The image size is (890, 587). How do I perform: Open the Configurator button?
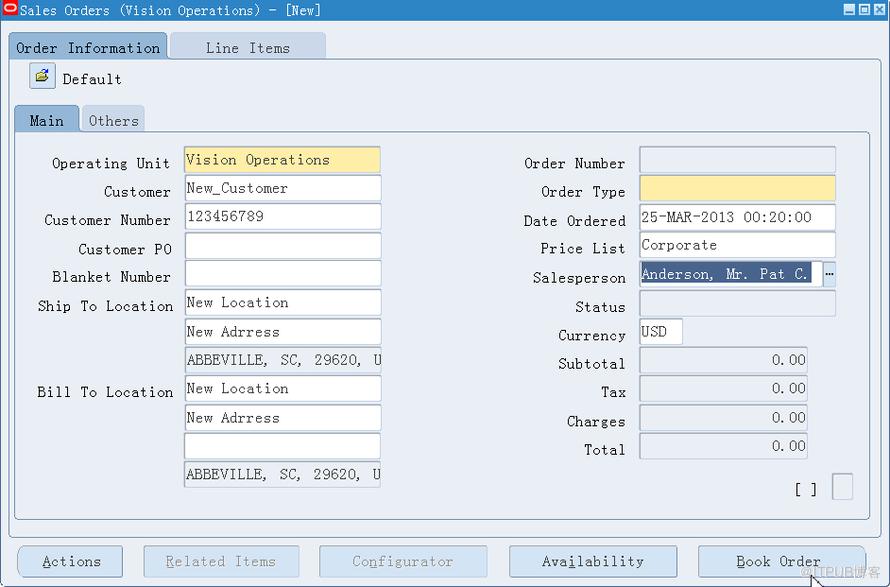(403, 561)
